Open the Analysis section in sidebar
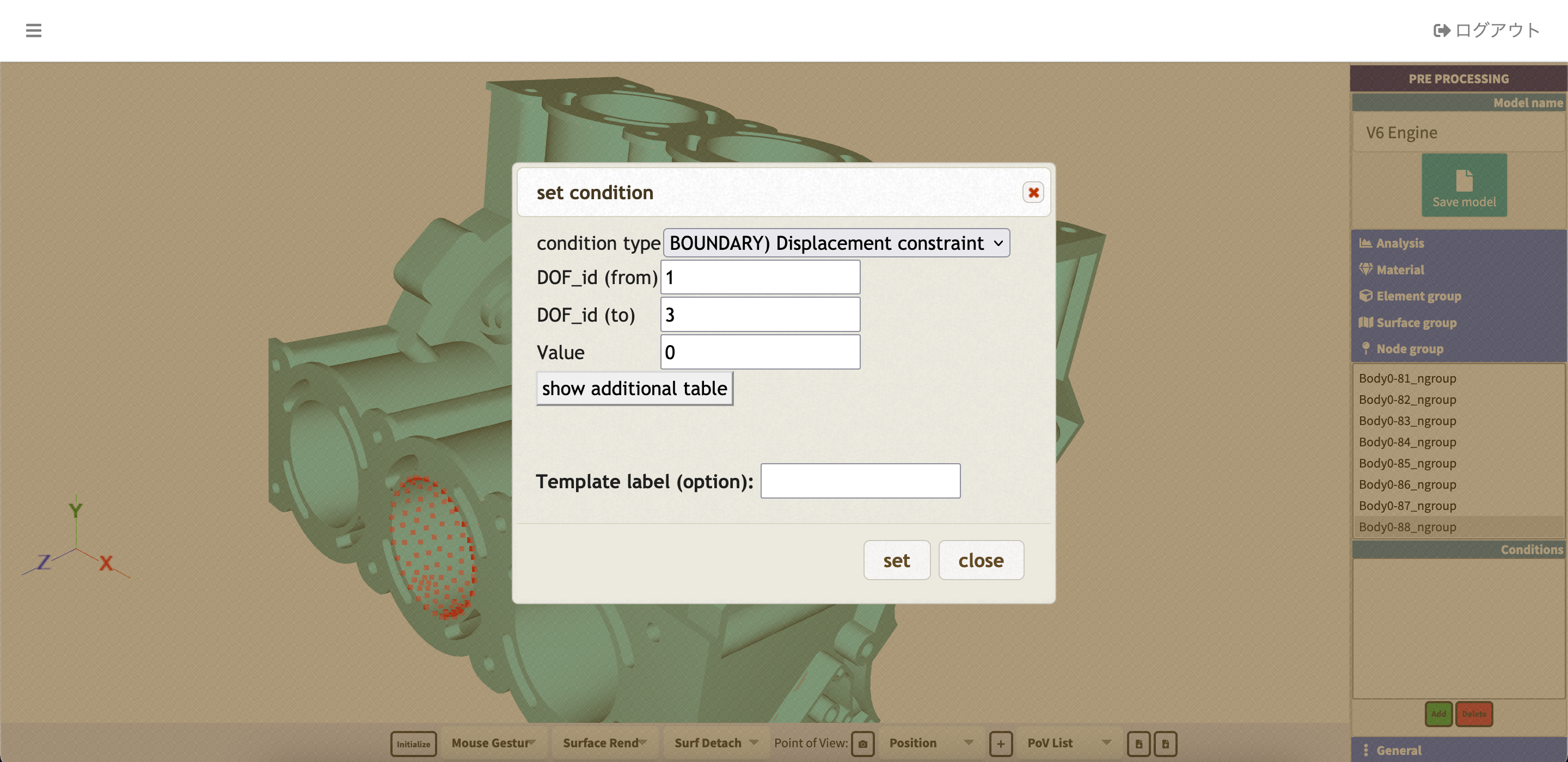 point(1399,243)
